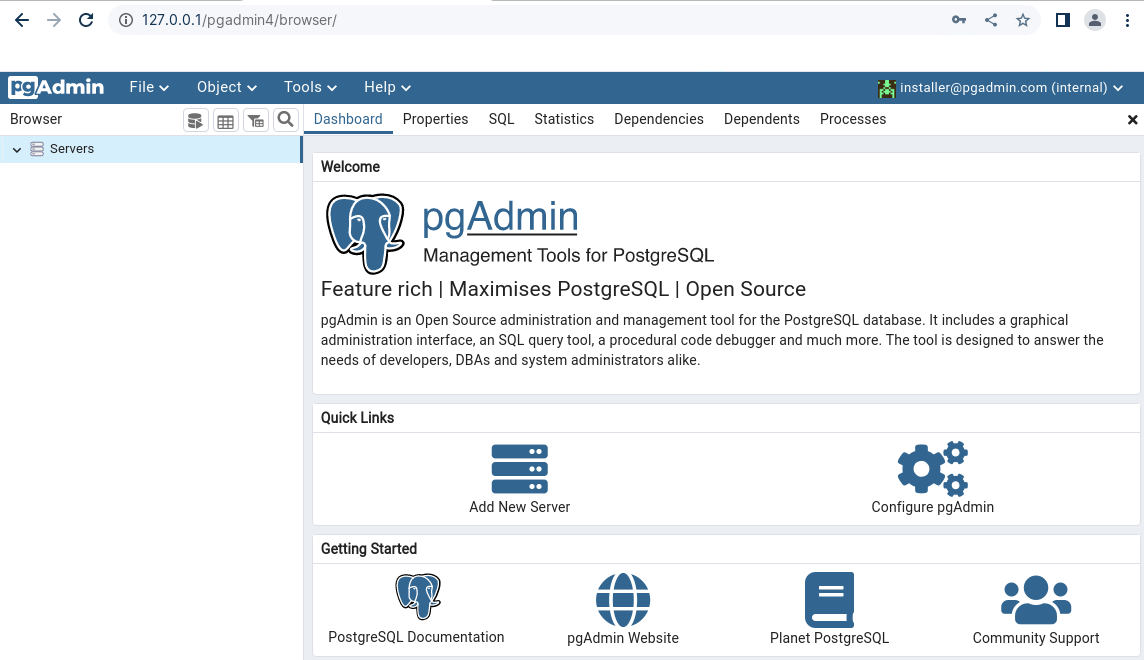Select the View Data icon

[225, 120]
